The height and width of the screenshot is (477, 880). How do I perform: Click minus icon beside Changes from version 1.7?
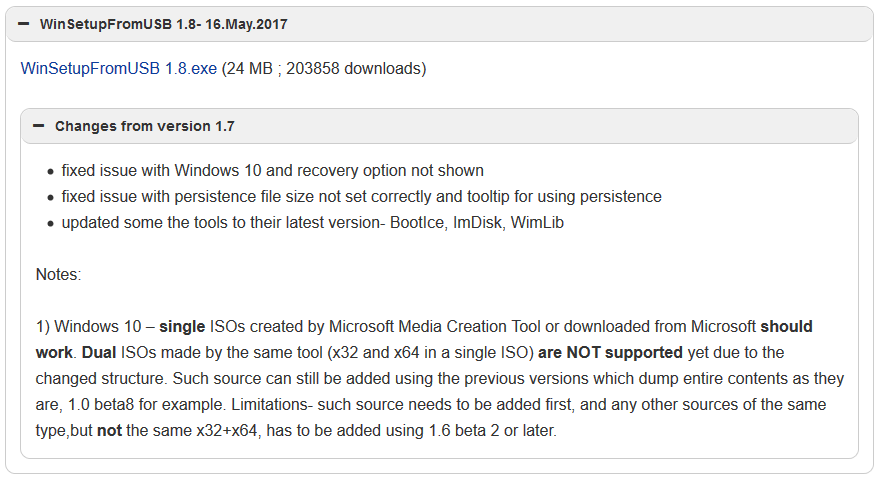(x=39, y=126)
